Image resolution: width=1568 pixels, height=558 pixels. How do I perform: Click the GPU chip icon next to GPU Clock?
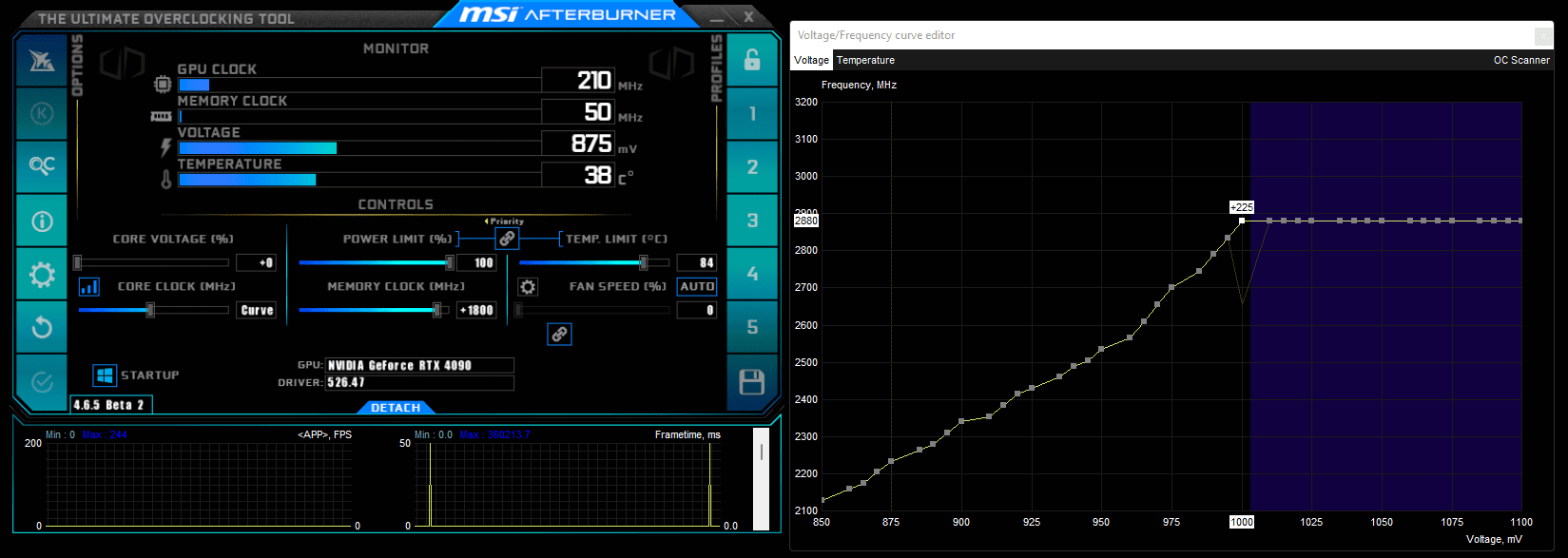click(x=163, y=85)
